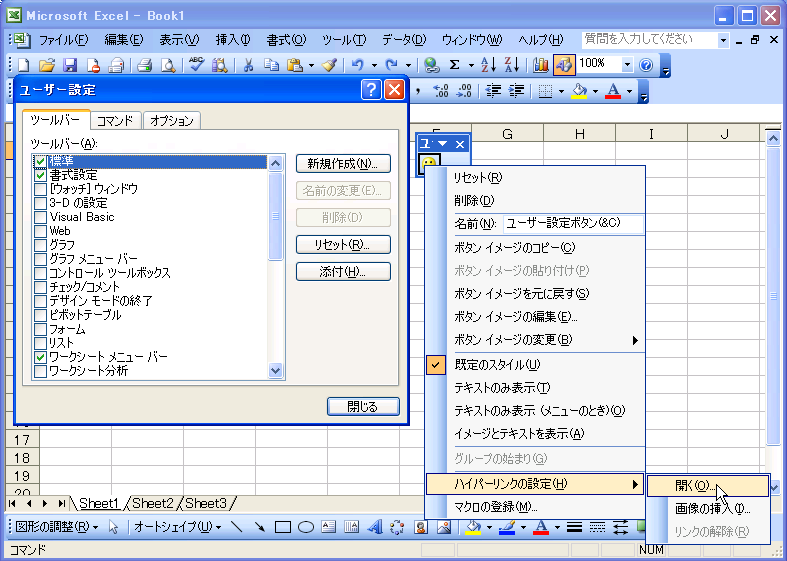Click the red Font Color A in formatting toolbar
The height and width of the screenshot is (561, 787).
pyautogui.click(x=613, y=91)
